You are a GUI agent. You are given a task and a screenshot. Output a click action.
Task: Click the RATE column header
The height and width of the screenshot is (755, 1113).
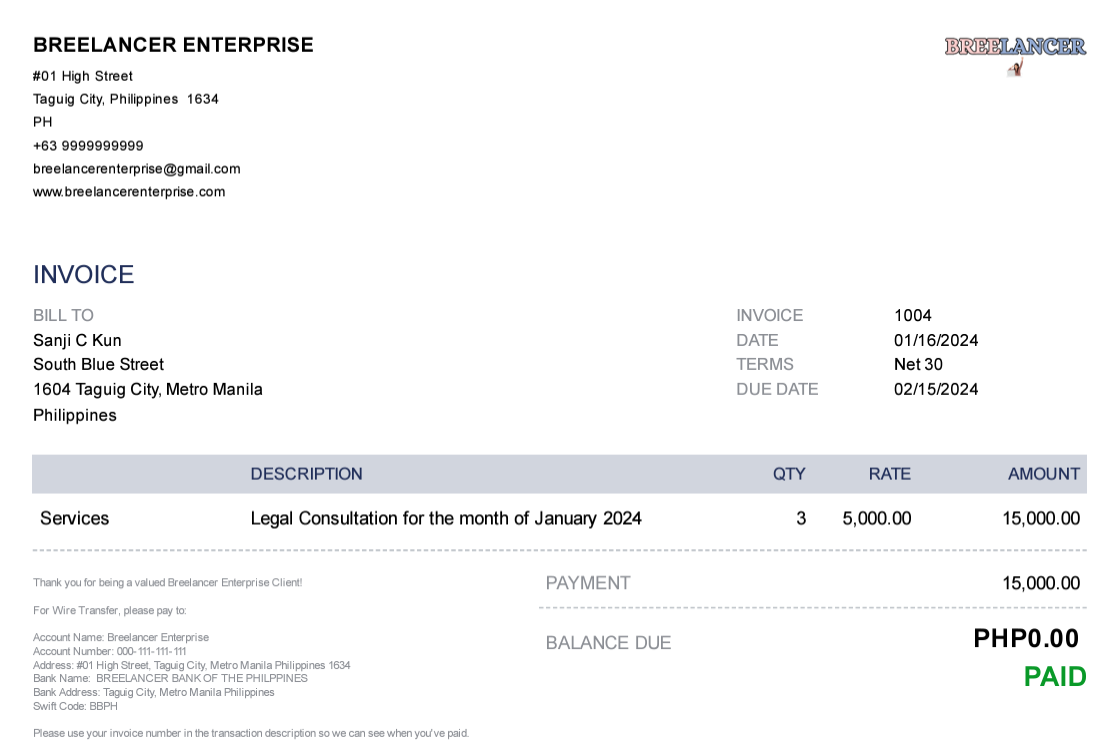(889, 474)
